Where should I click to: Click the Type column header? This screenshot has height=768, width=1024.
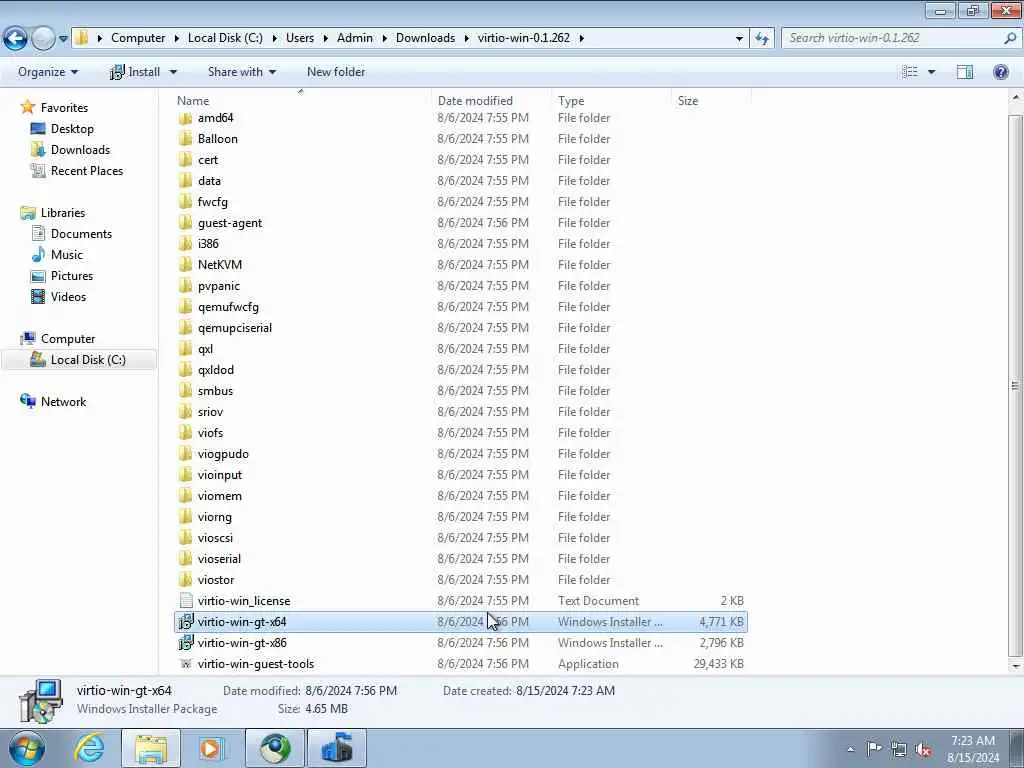(611, 101)
